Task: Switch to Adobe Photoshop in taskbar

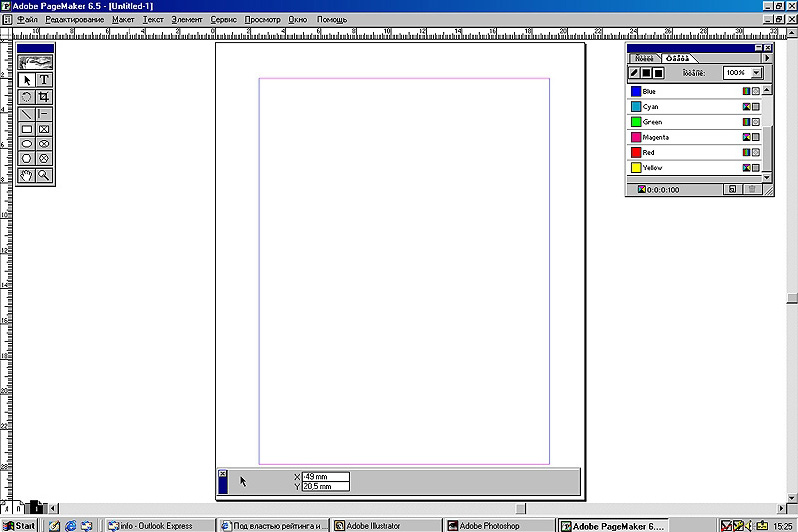Action: [x=496, y=525]
